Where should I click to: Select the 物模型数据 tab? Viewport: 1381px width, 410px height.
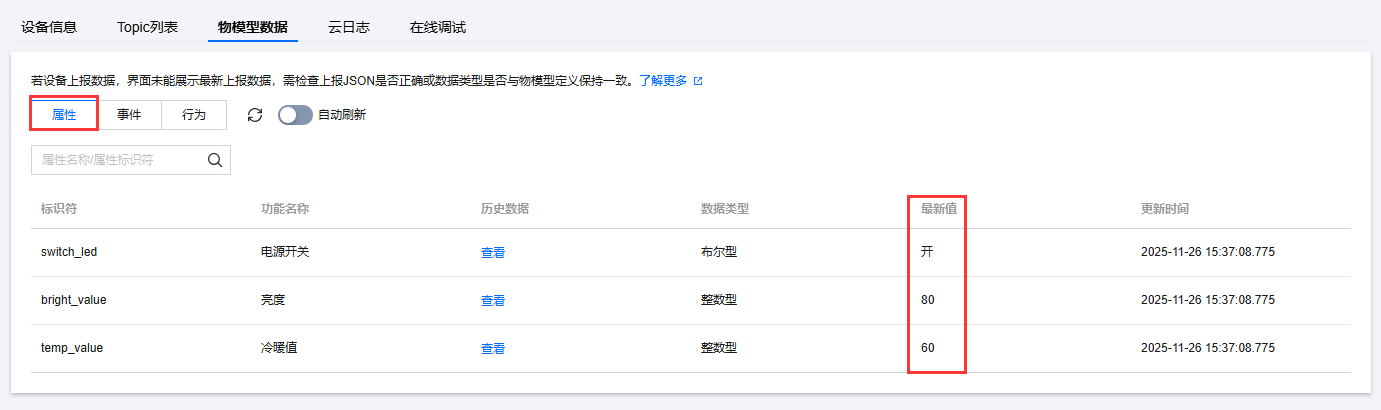tap(252, 27)
